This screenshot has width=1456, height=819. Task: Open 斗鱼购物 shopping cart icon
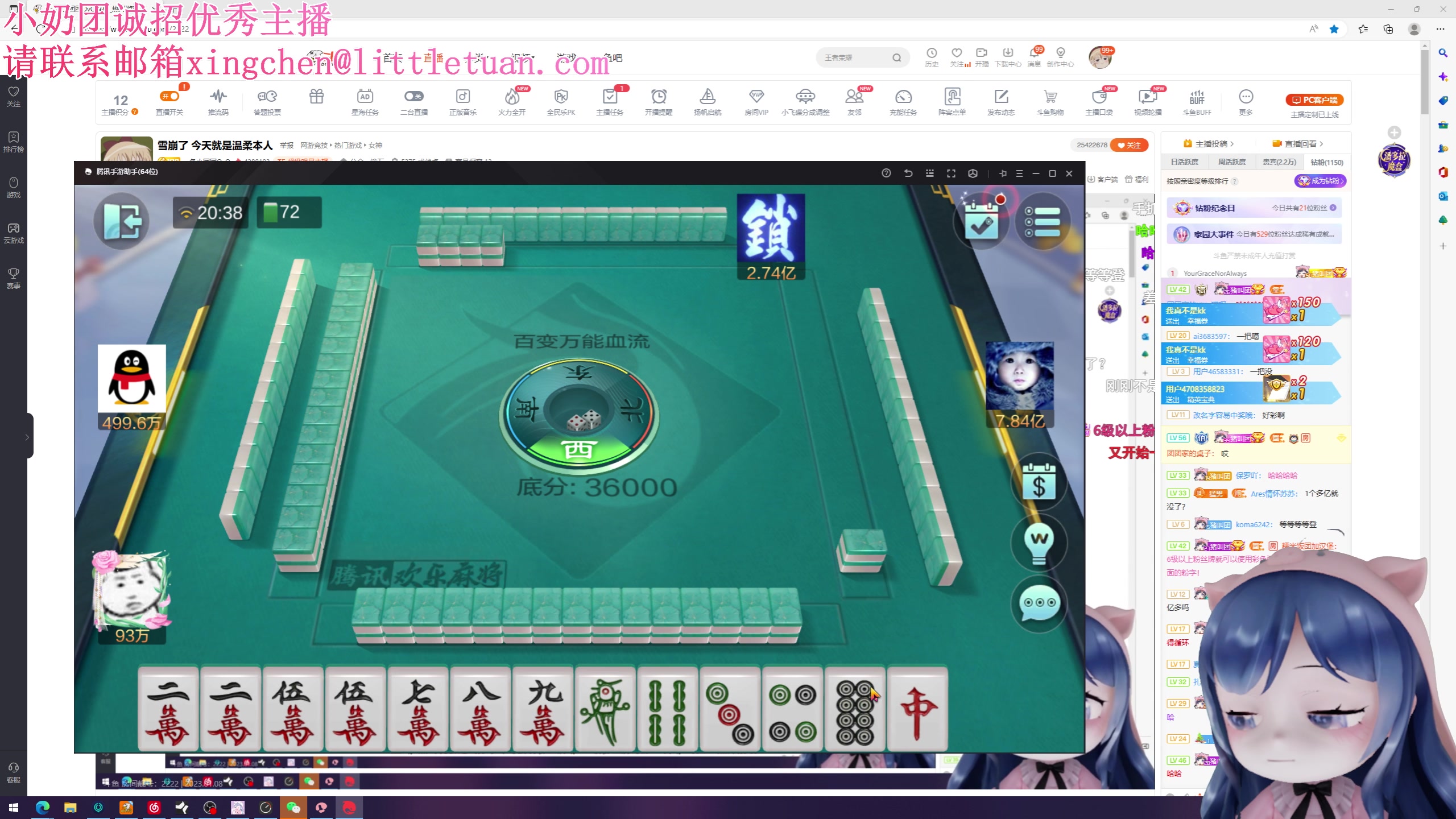click(x=1049, y=97)
